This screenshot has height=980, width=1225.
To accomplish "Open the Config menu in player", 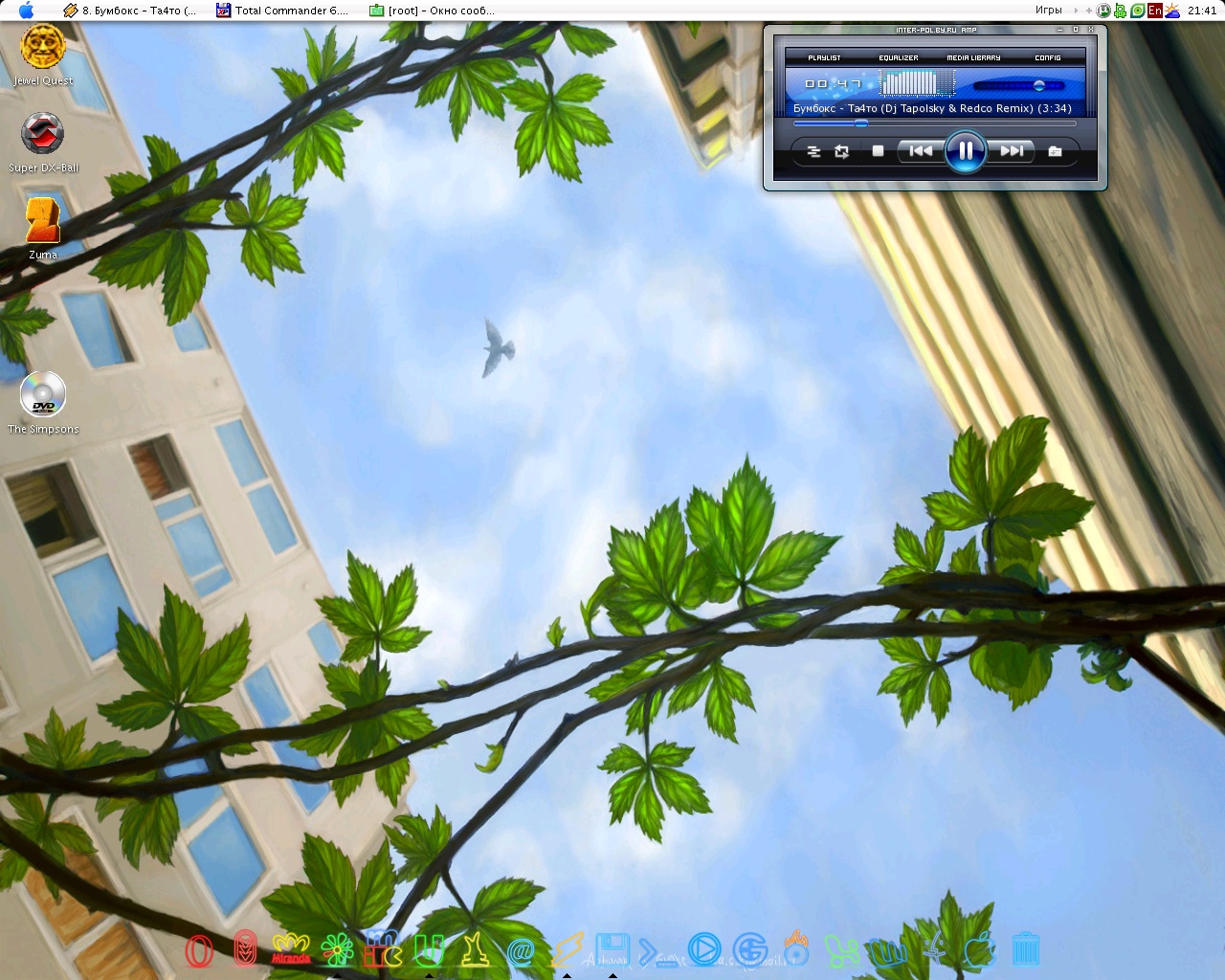I will [x=1048, y=57].
